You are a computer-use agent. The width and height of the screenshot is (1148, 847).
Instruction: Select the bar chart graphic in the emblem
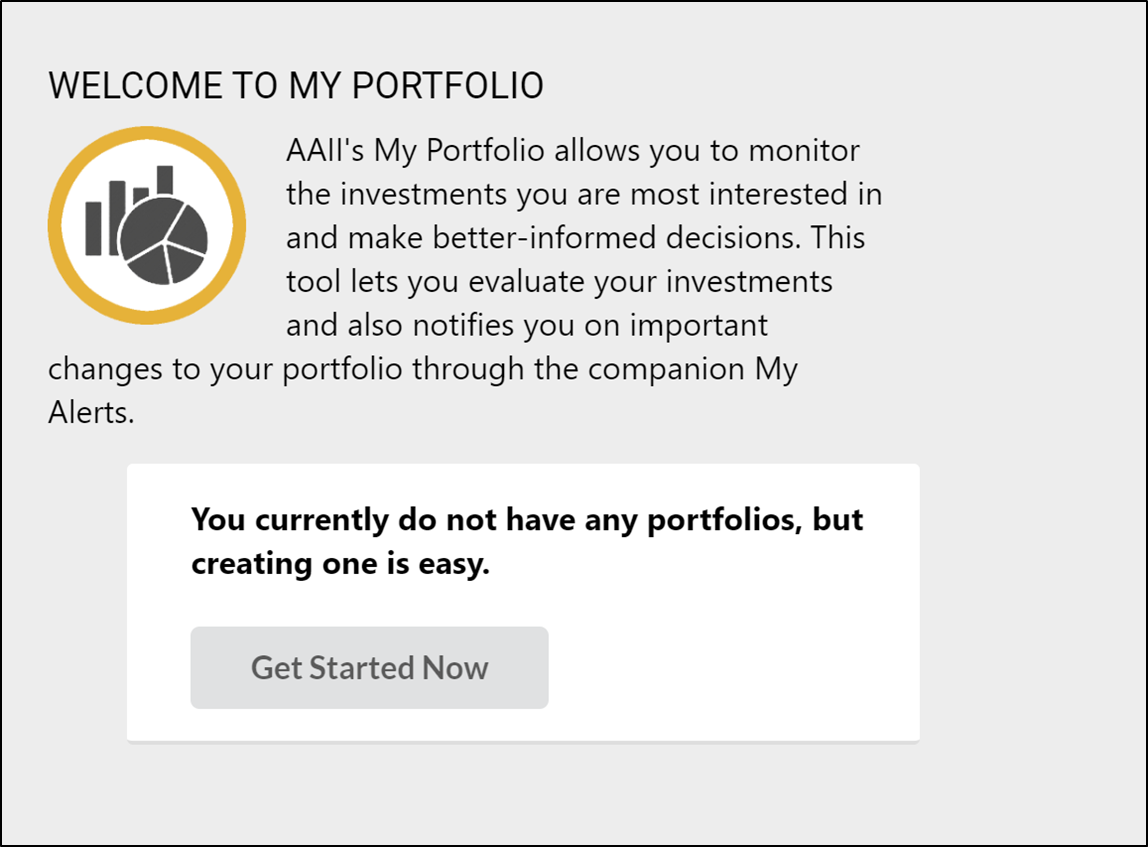point(115,217)
